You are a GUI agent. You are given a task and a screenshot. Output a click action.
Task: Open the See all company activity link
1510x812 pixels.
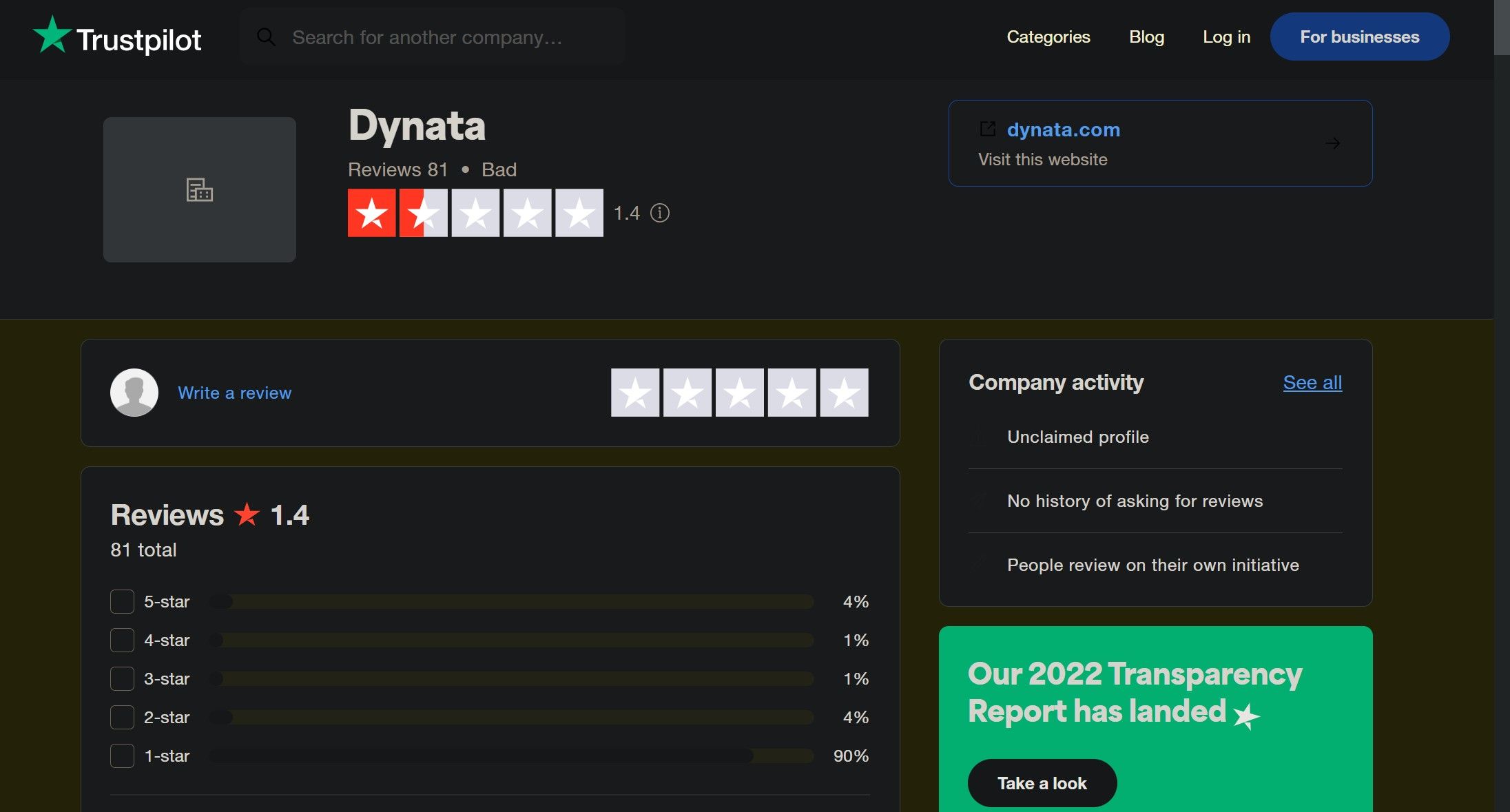(1312, 382)
